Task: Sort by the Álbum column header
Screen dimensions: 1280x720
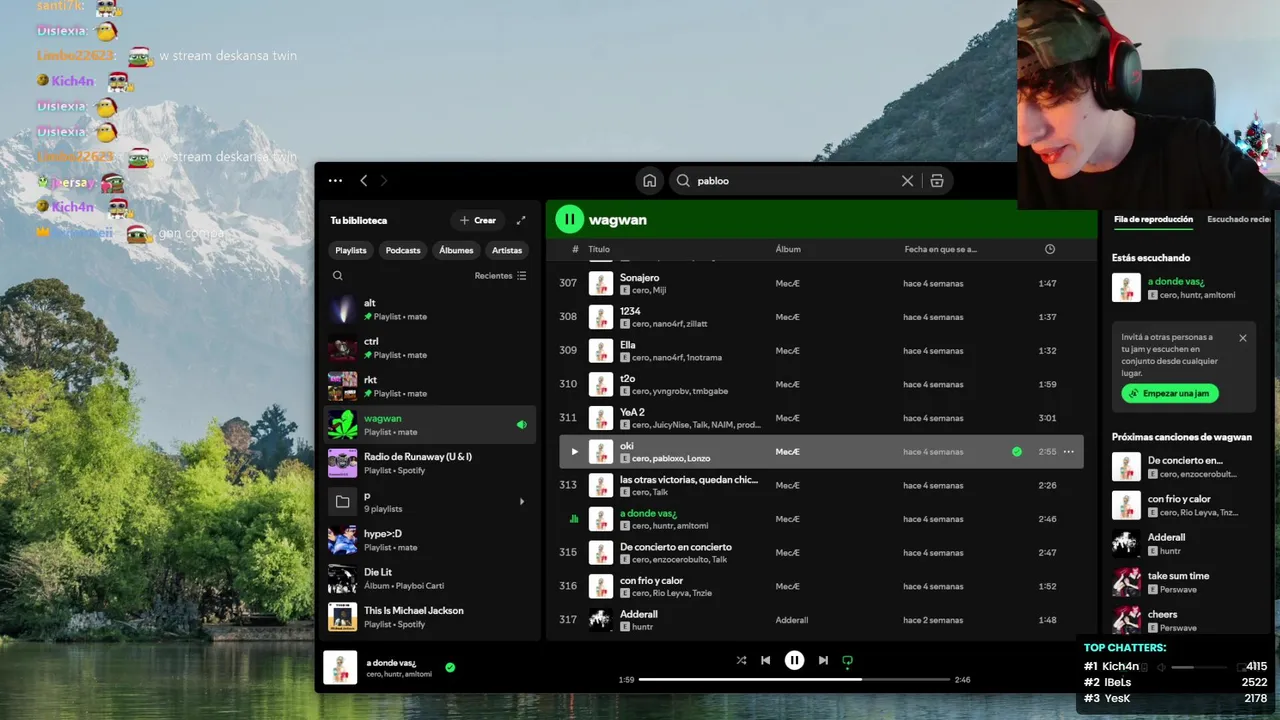Action: pos(788,249)
